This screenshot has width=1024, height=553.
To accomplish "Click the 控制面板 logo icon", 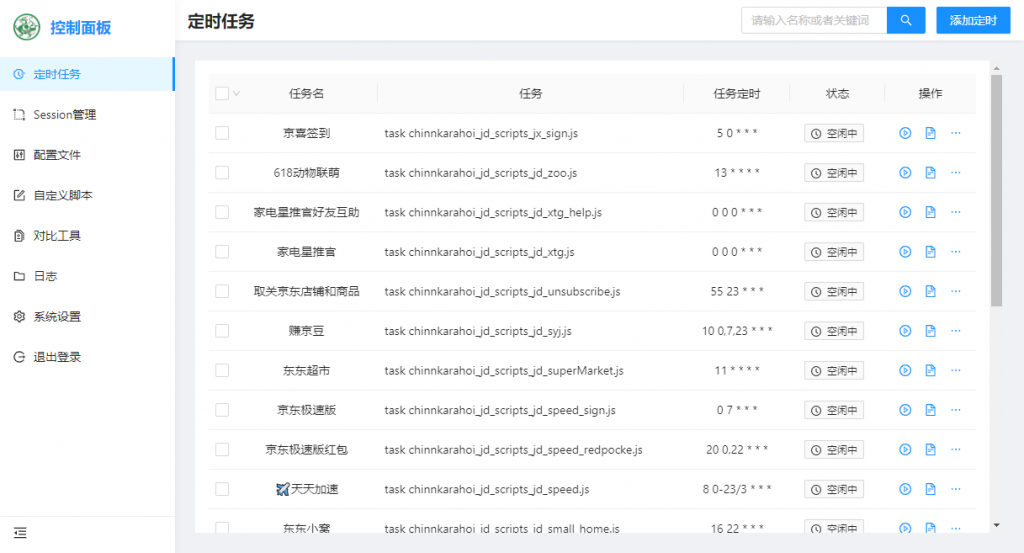I will click(27, 28).
